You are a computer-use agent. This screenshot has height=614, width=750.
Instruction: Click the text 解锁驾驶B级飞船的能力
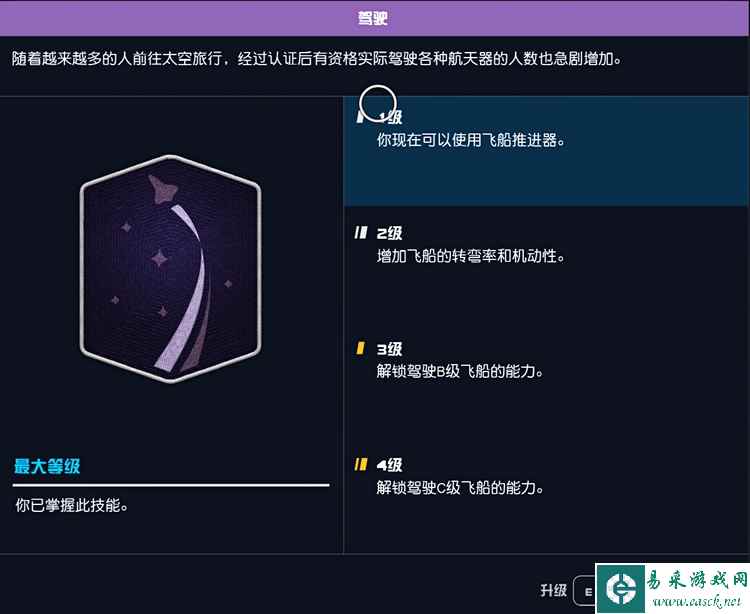[x=459, y=371]
